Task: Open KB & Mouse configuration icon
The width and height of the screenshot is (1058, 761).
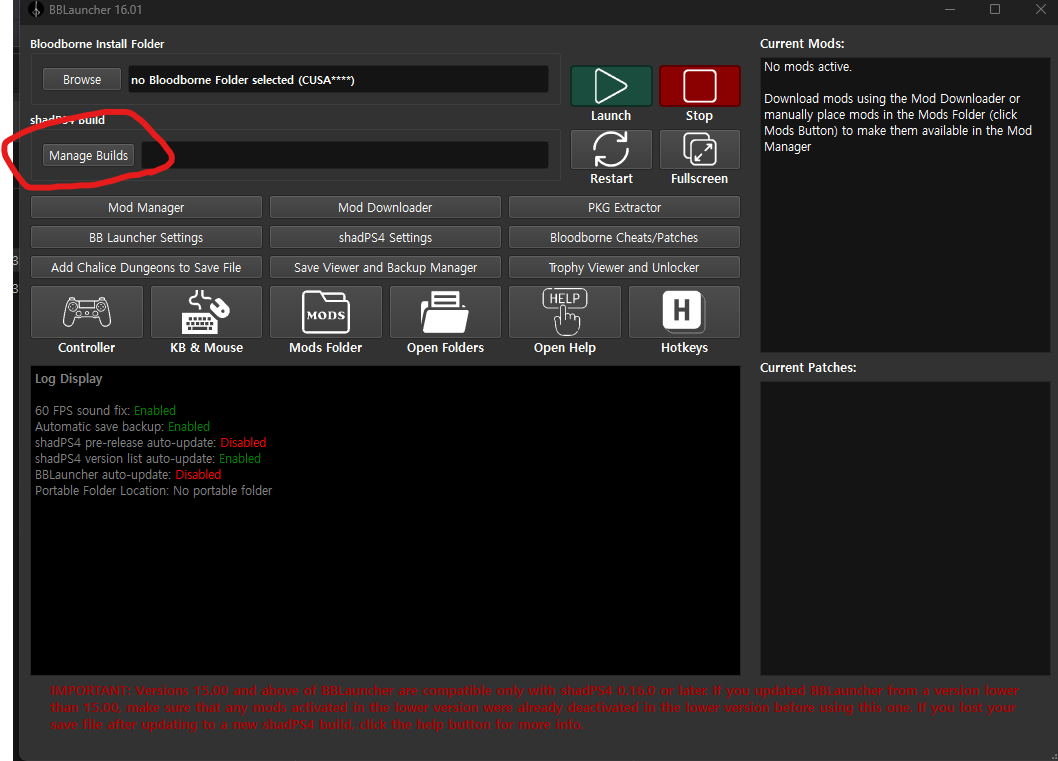Action: point(206,312)
